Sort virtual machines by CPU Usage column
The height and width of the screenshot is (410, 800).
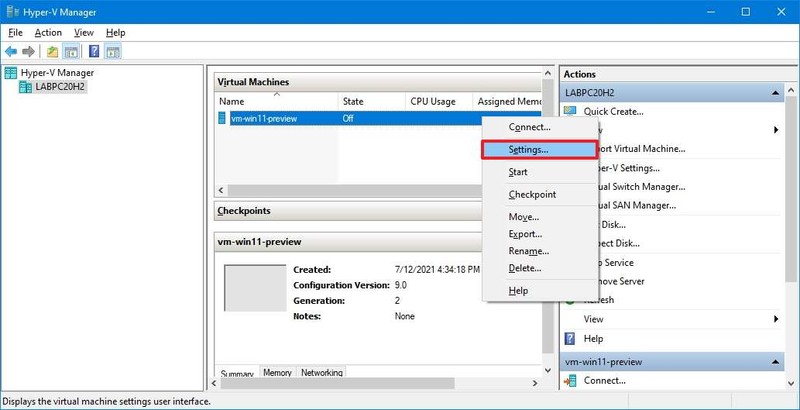pos(439,101)
